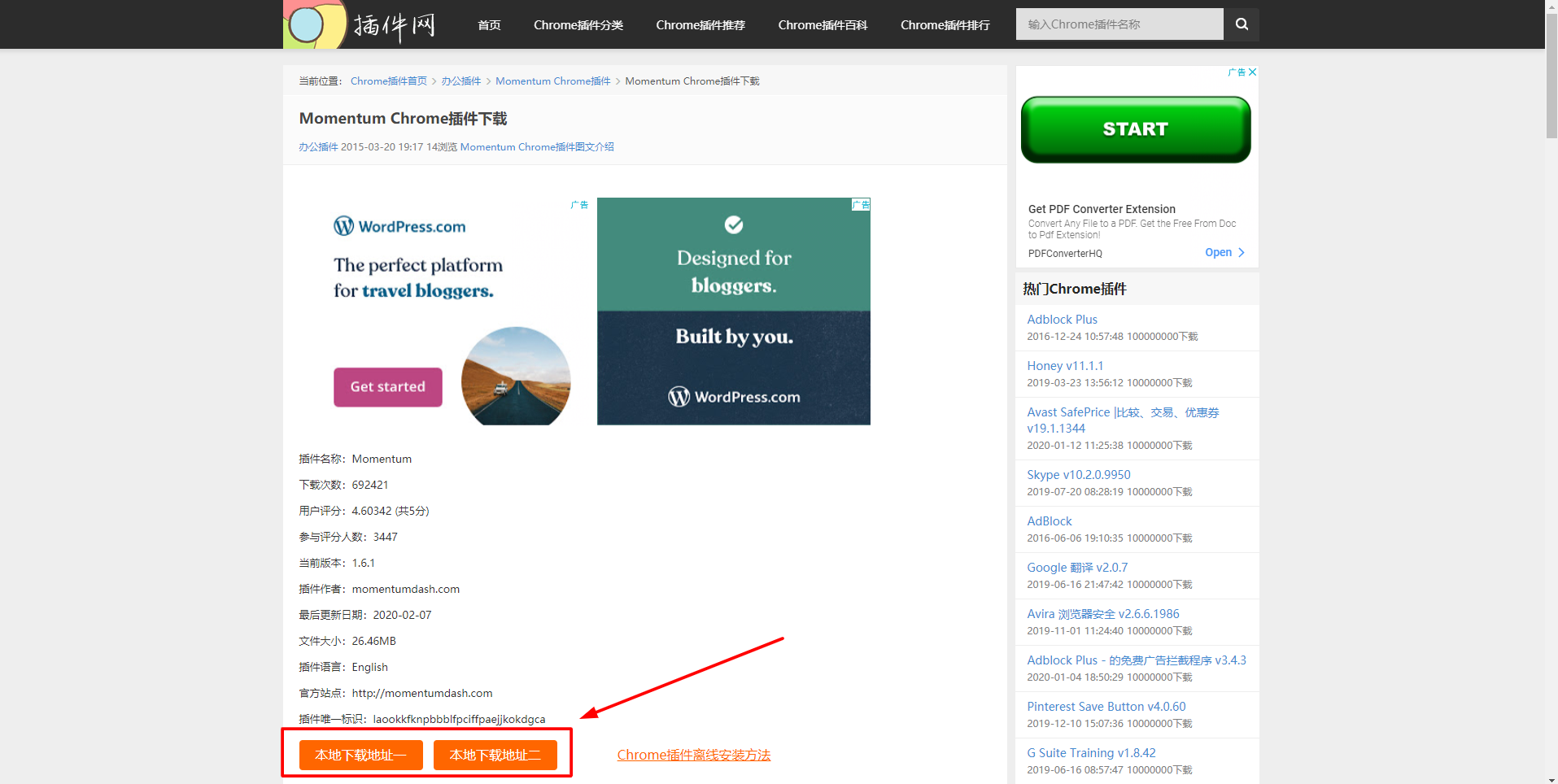Click 最后更新日期 value 2020-02-07

(403, 615)
